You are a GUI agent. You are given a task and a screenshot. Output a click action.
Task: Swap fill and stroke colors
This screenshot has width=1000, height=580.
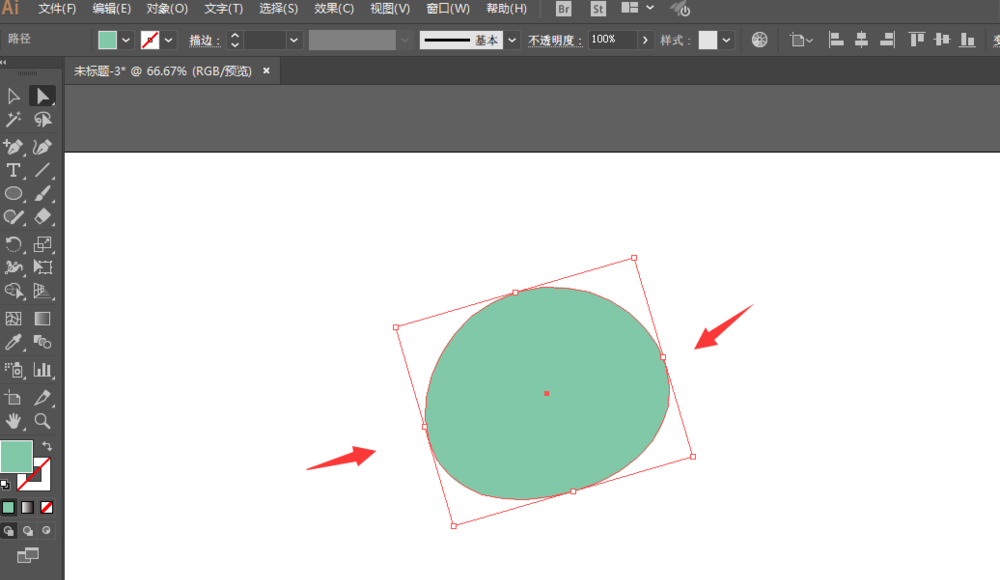[x=47, y=446]
